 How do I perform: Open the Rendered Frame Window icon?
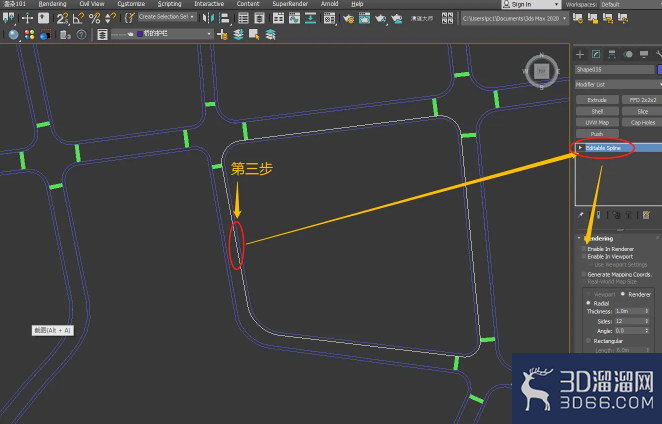point(364,18)
